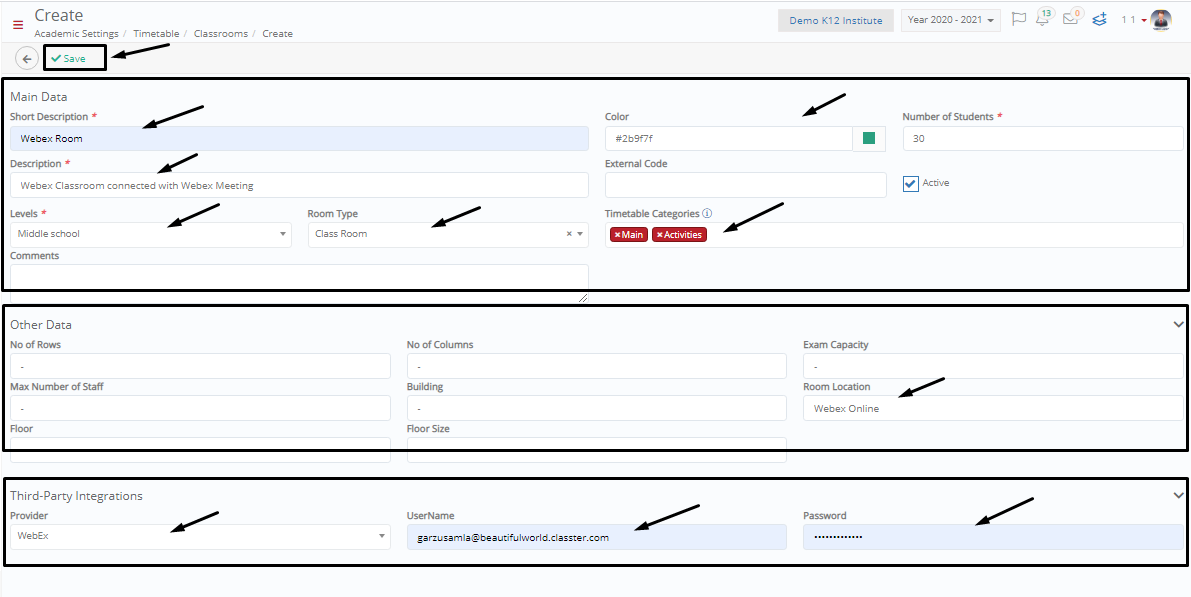The height and width of the screenshot is (597, 1191).
Task: Click the Max Number of Staff field
Action: coord(201,408)
